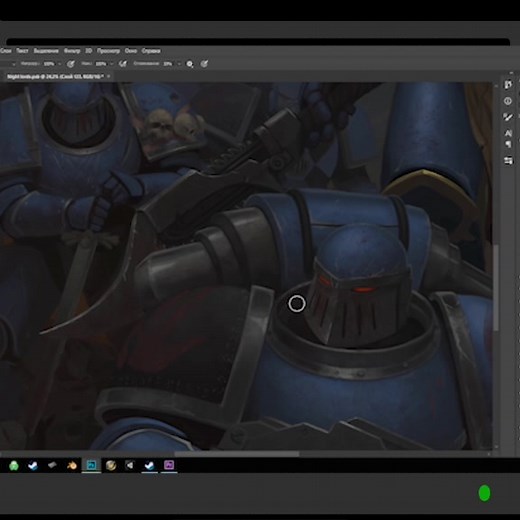The height and width of the screenshot is (520, 520).
Task: Open the Paragraph panel icon
Action: tap(508, 144)
